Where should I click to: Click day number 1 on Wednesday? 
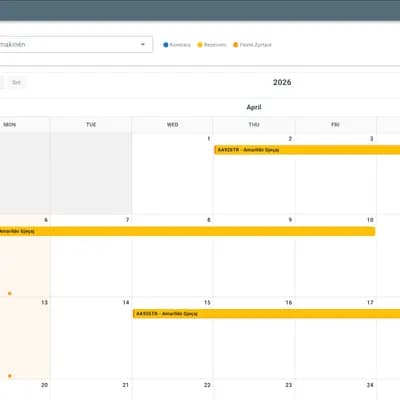(209, 139)
